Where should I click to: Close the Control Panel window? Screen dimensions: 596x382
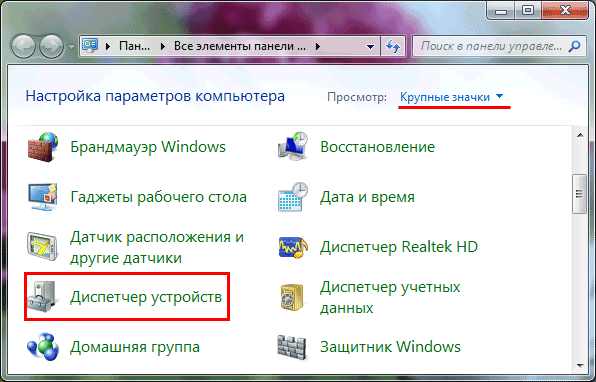click(565, 11)
